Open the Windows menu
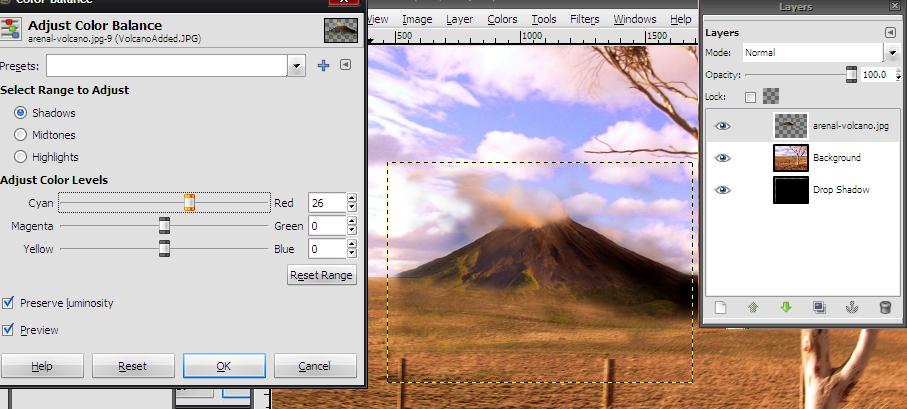 pos(635,19)
